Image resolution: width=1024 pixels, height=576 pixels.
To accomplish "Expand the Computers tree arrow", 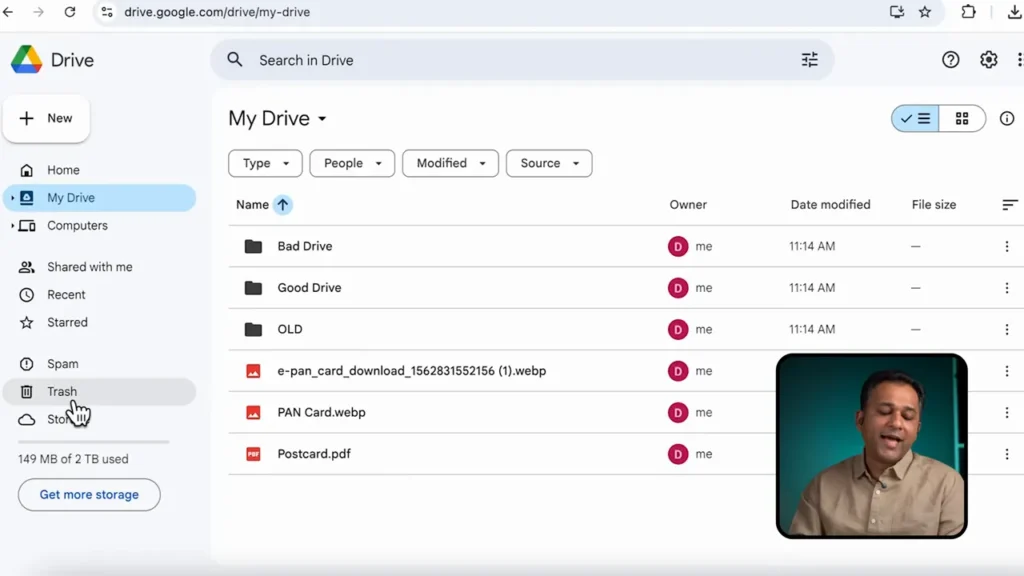I will pos(12,226).
